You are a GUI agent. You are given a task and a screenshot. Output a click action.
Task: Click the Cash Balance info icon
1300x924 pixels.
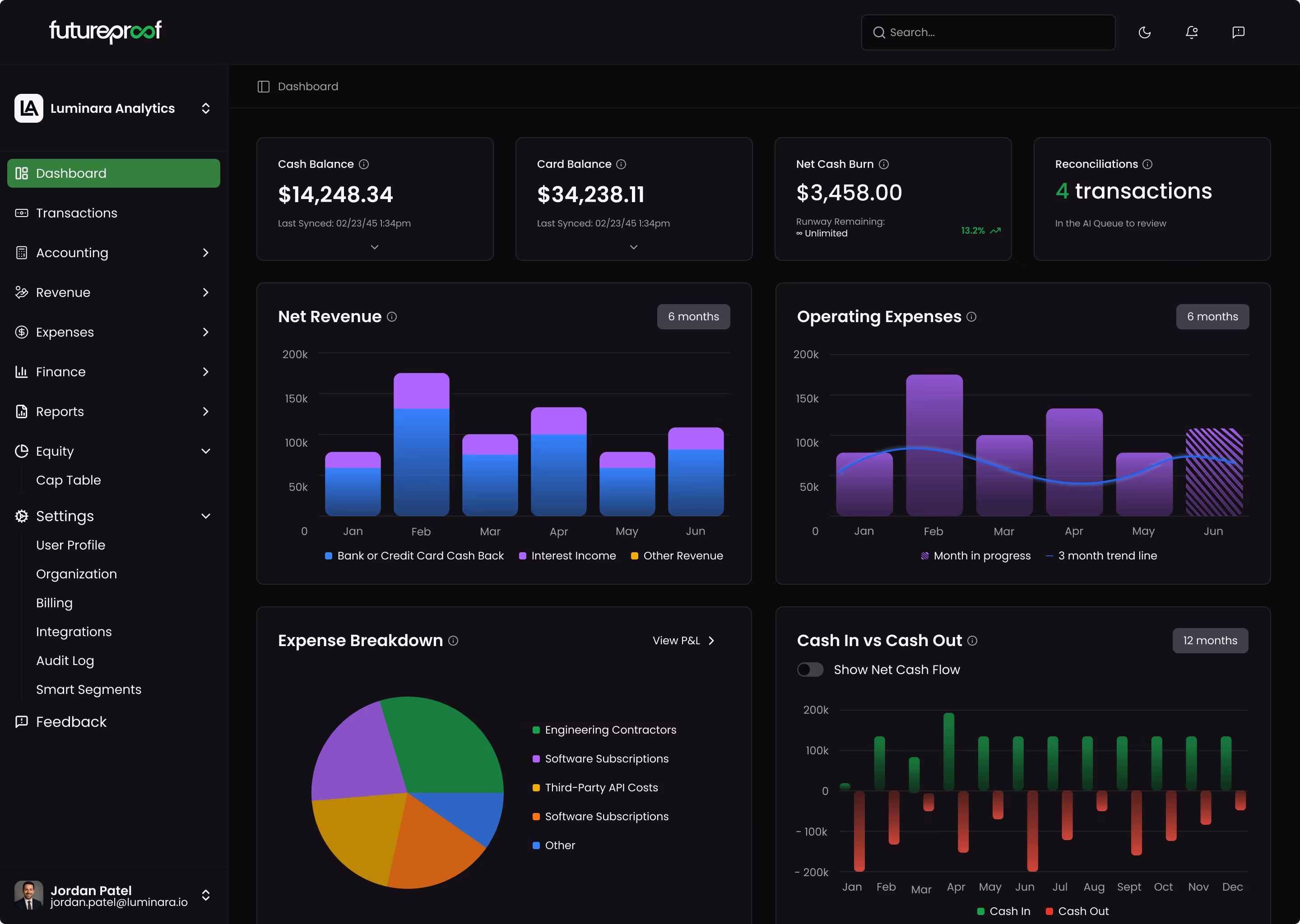coord(364,164)
